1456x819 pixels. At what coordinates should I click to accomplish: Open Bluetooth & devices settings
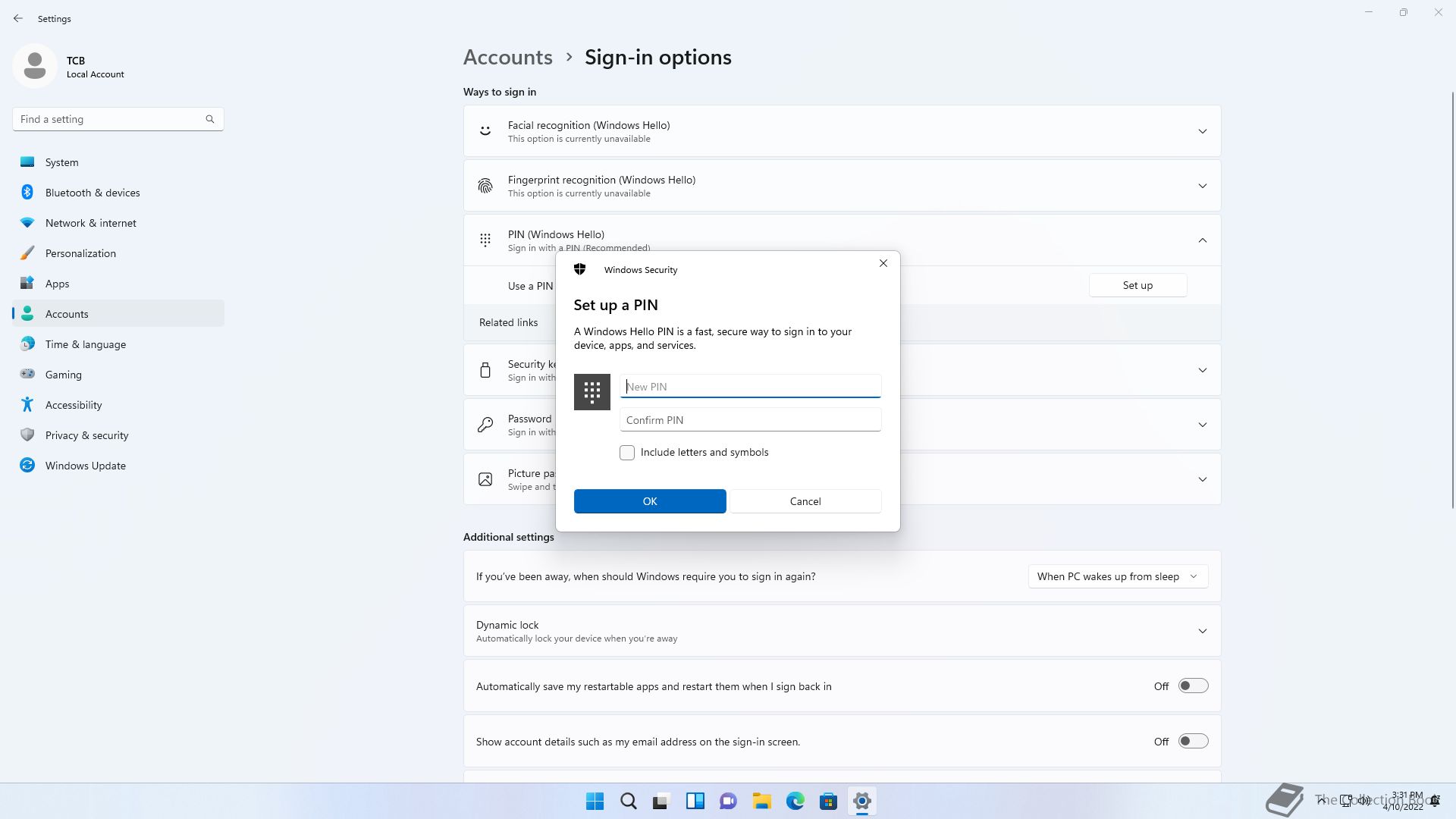click(118, 193)
